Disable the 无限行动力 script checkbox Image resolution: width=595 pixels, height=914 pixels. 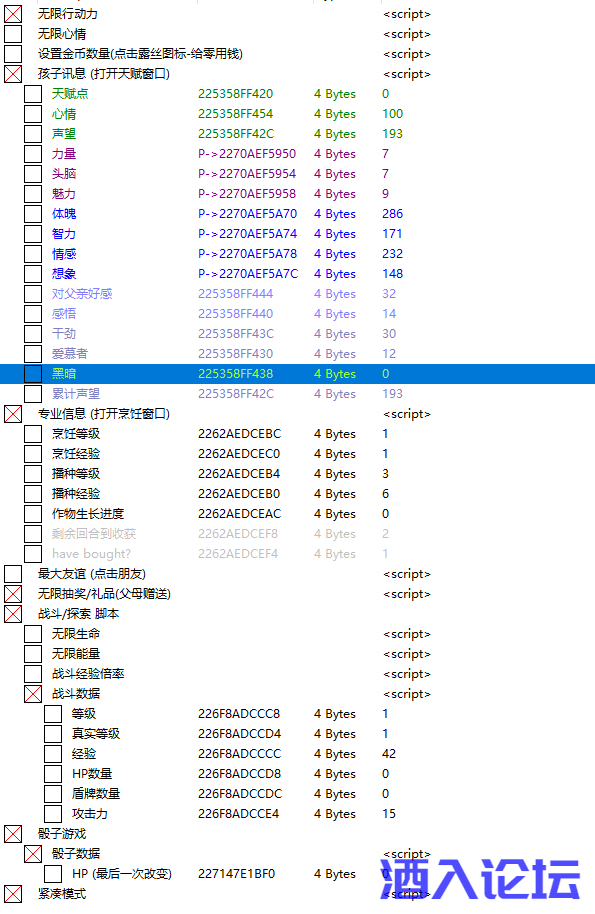[13, 14]
